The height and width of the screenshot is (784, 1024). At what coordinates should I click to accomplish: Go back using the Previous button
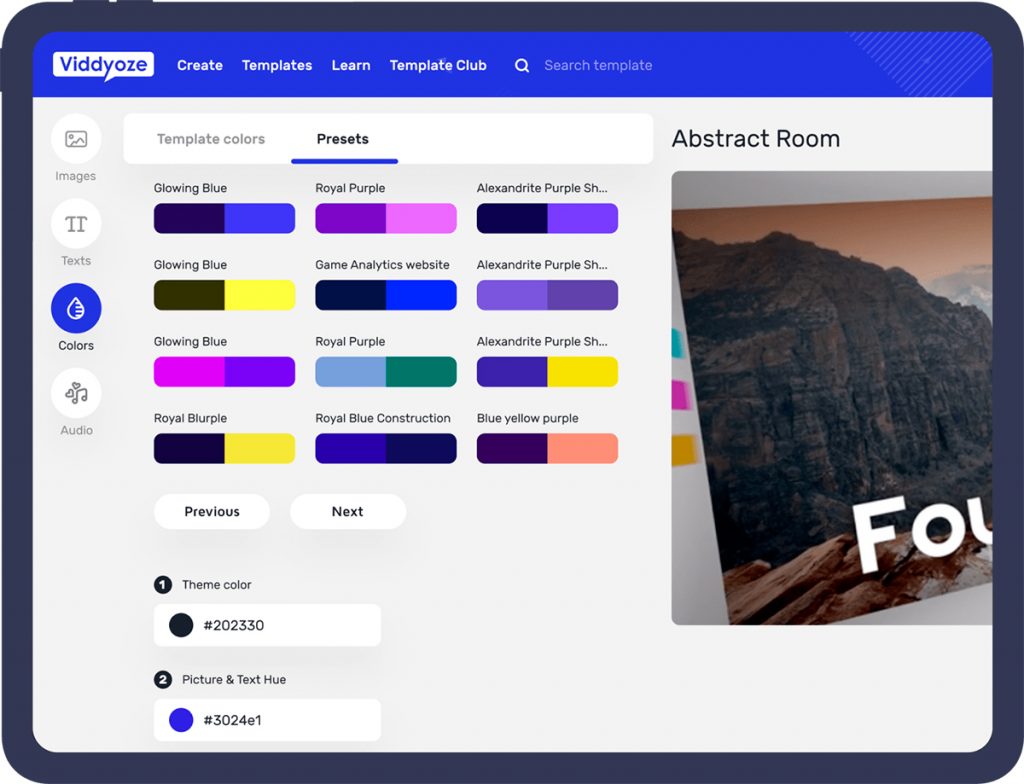(x=211, y=511)
